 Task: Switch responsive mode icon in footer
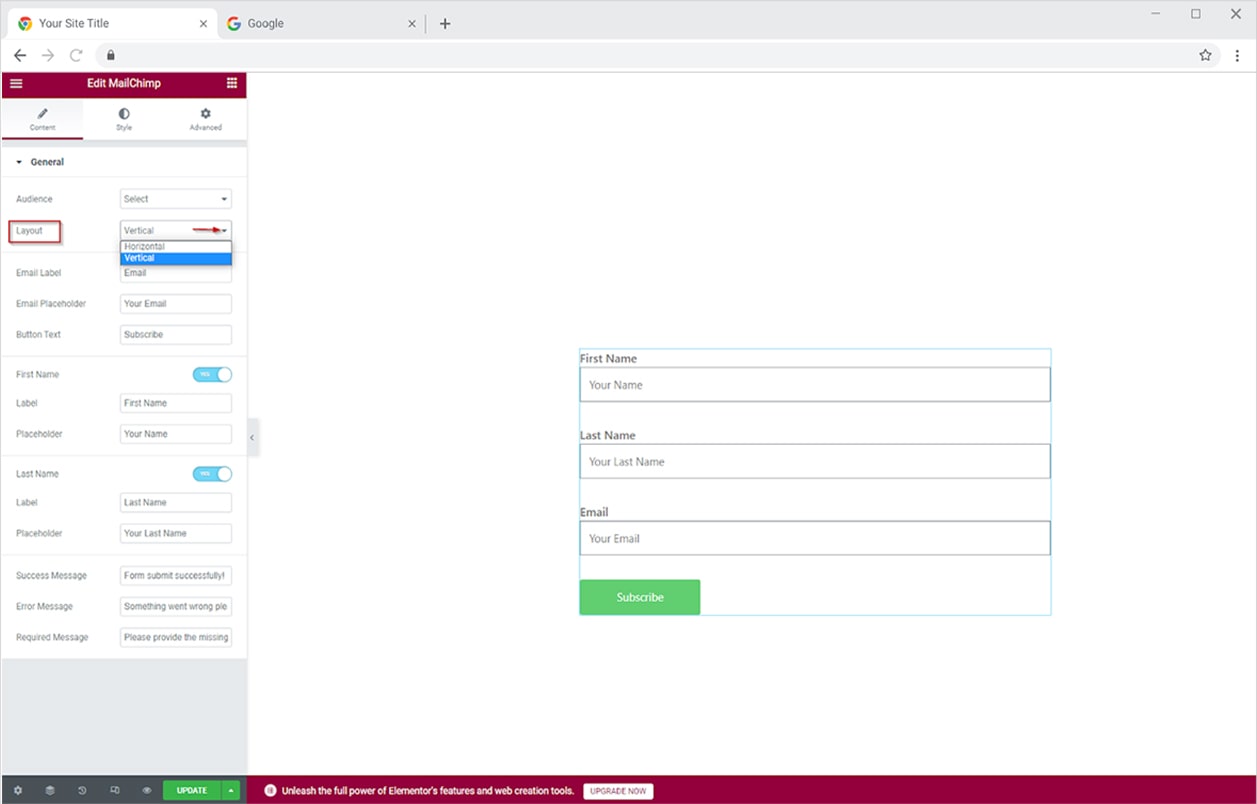coord(114,791)
